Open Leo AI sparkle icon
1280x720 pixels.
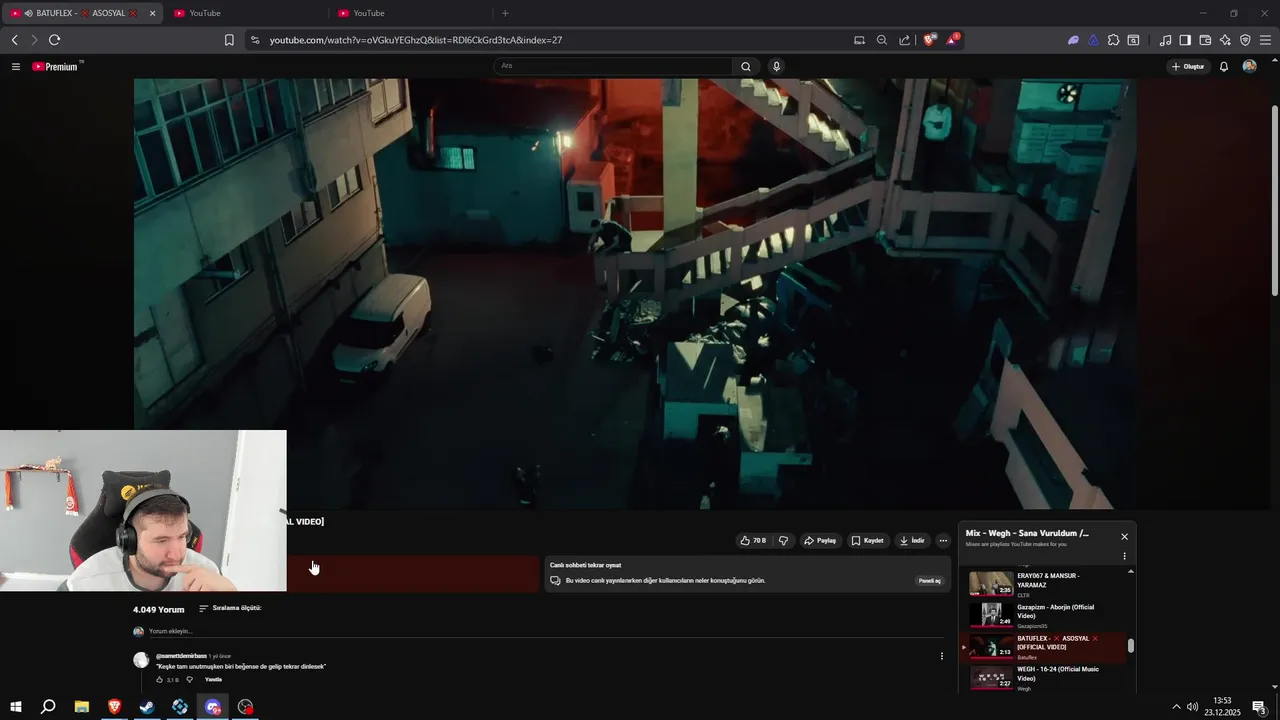(1225, 40)
